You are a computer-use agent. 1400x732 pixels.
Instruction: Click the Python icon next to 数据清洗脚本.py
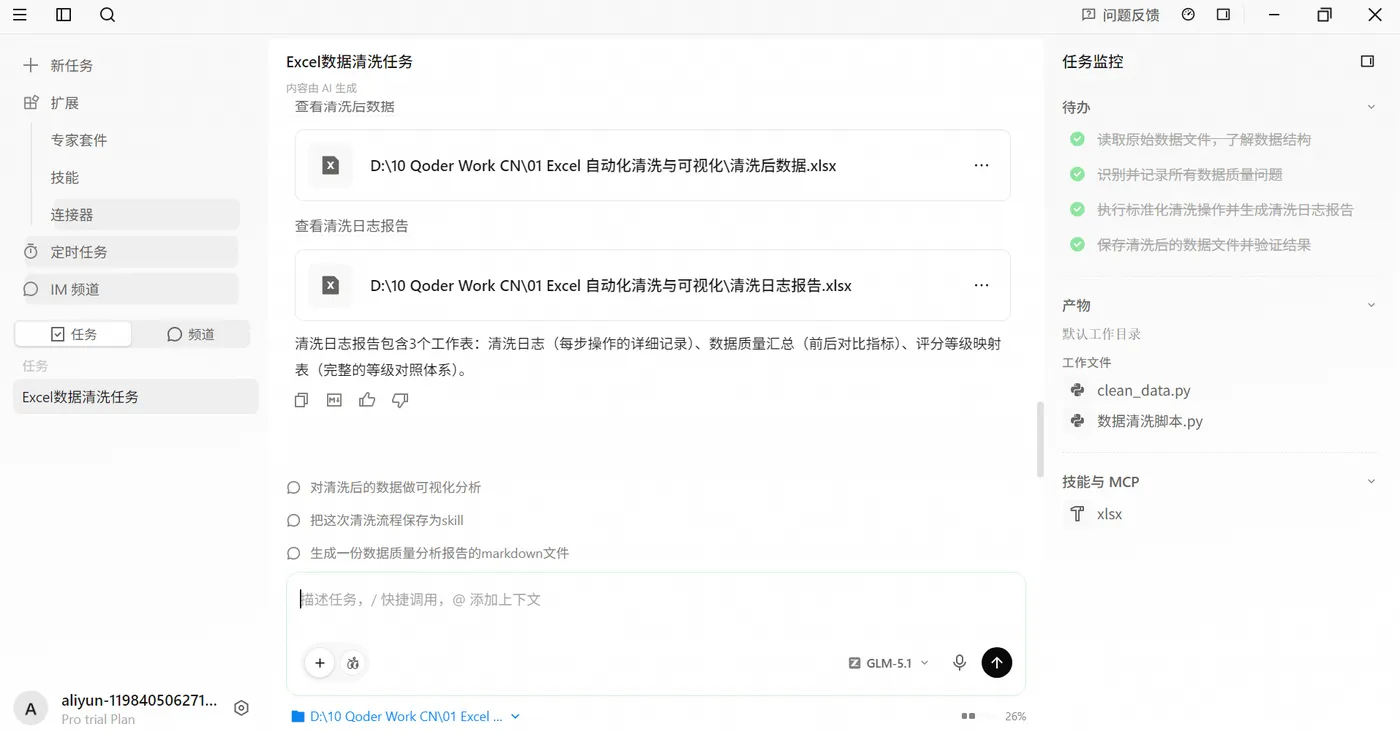(1077, 421)
